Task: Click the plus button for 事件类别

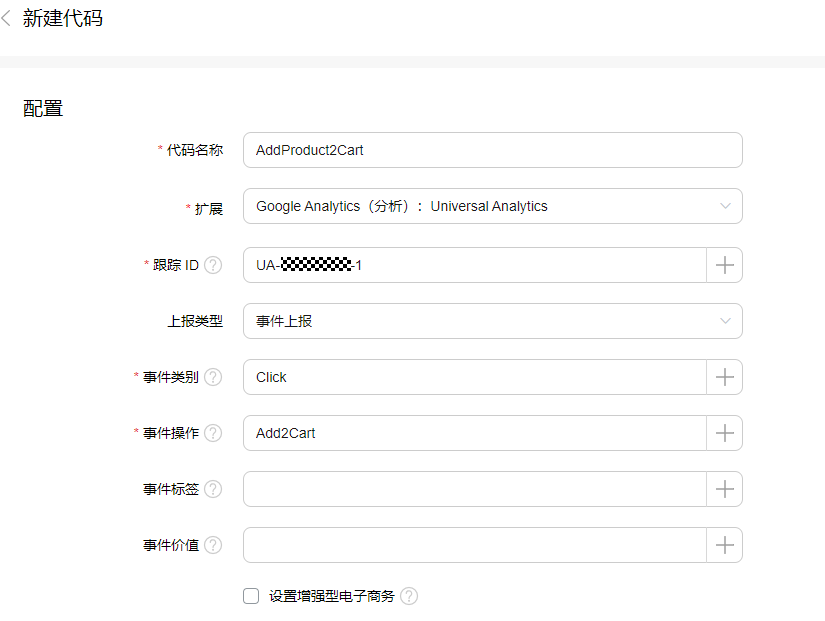Action: click(725, 377)
